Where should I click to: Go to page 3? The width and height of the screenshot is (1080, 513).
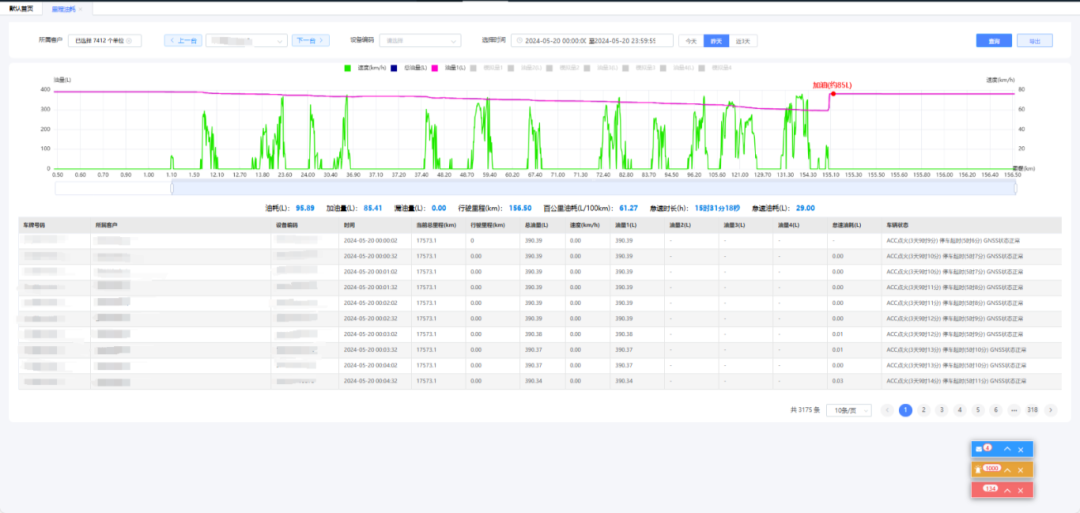[x=942, y=410]
